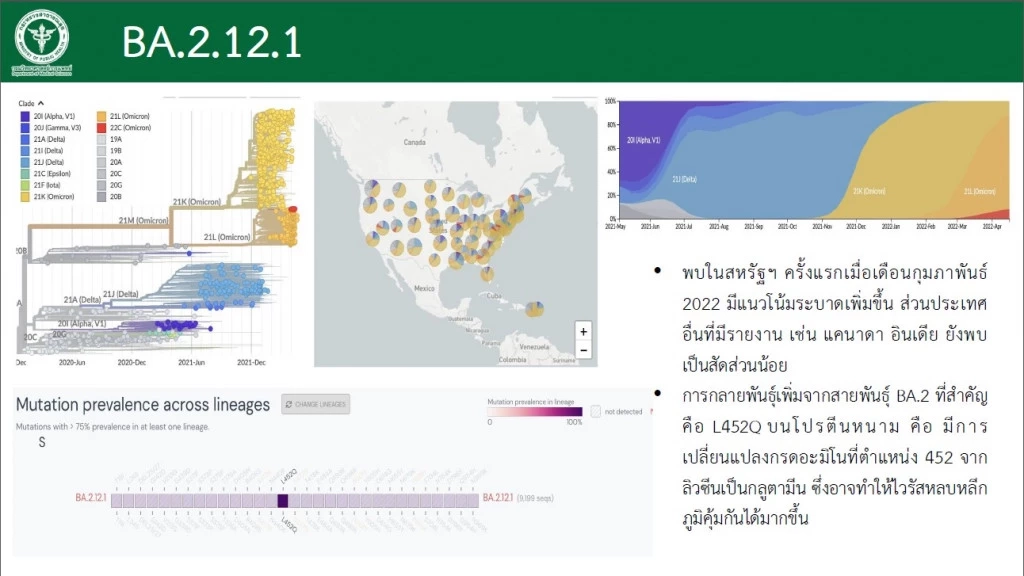Click the highlighted L452Q mutation cell

click(x=282, y=499)
